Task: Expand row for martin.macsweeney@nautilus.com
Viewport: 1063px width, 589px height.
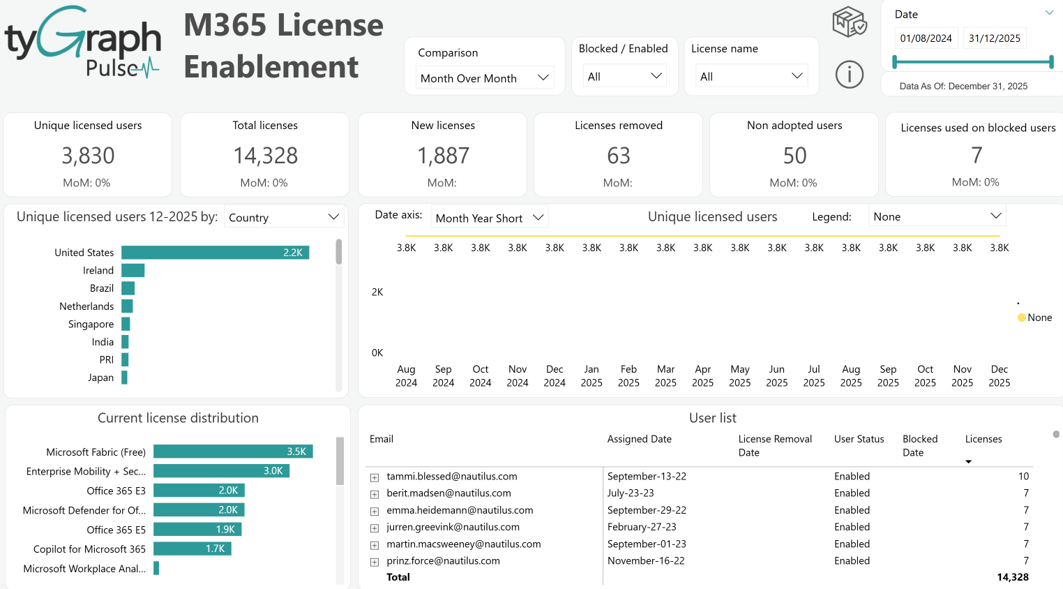Action: [x=374, y=545]
